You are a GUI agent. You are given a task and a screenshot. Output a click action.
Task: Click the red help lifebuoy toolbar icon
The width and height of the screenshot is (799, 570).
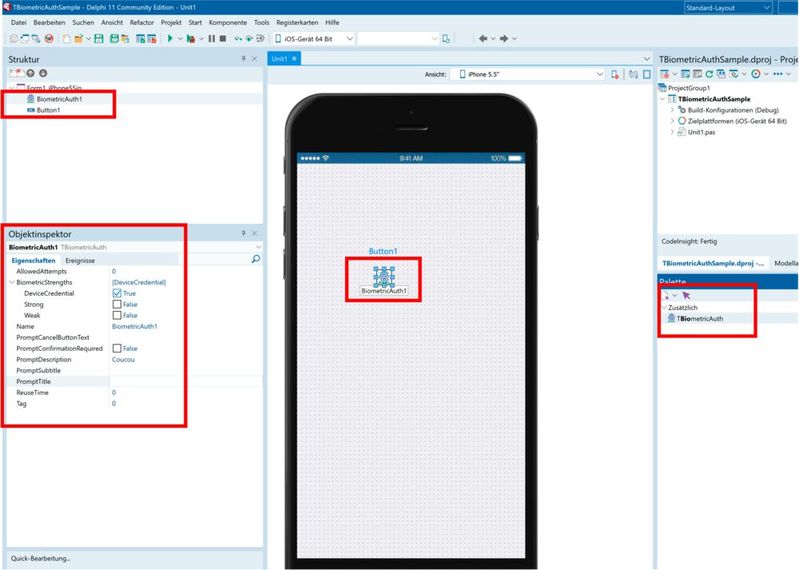[49, 39]
